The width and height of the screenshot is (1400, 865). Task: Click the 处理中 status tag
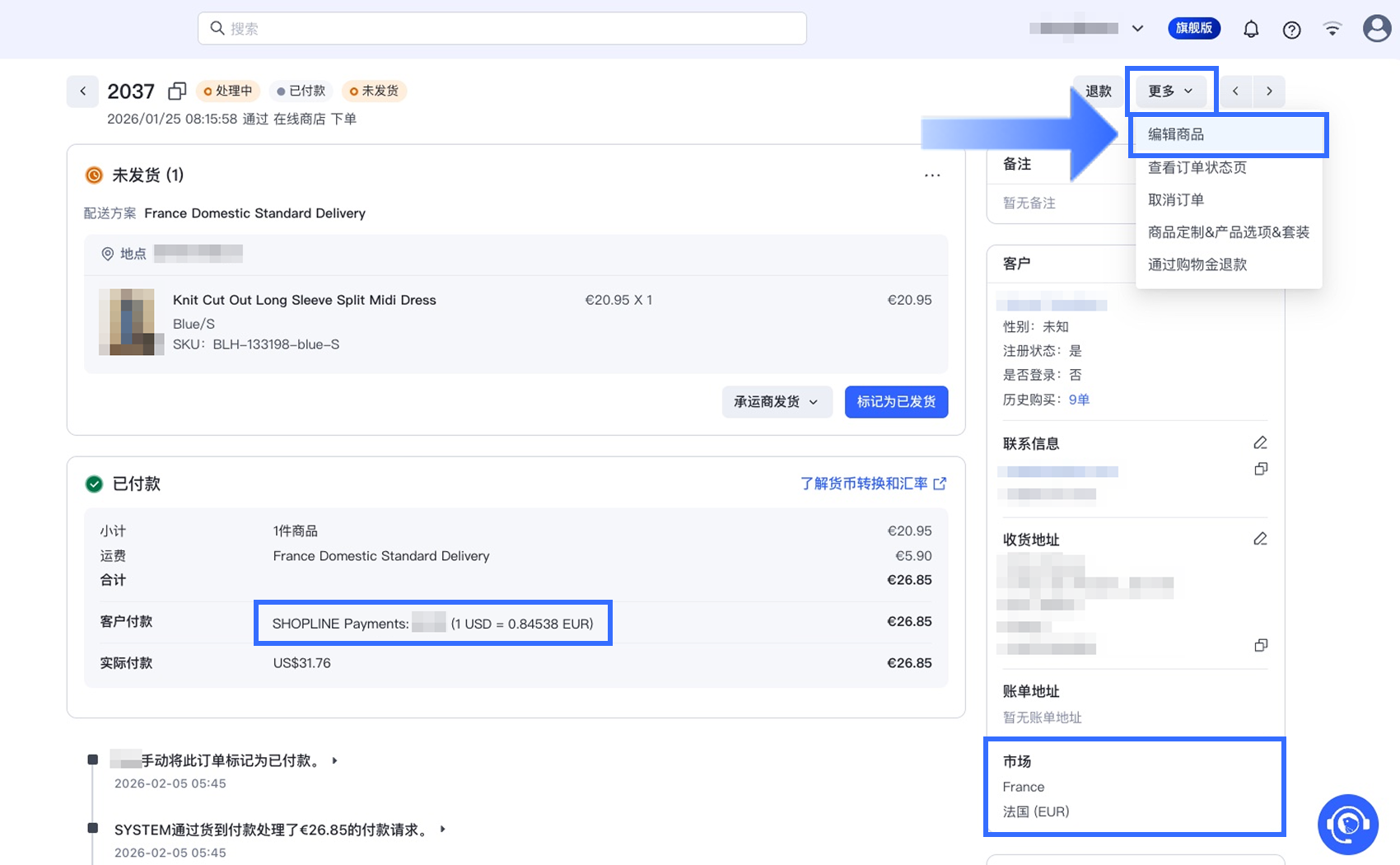228,91
